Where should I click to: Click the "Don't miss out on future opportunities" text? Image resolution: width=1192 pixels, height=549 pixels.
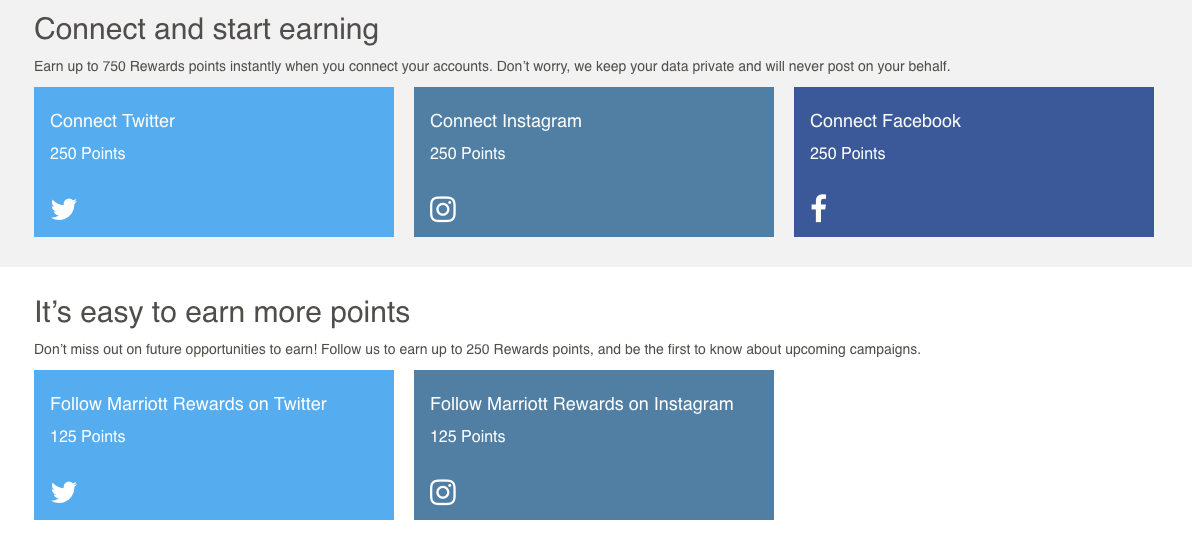[476, 350]
